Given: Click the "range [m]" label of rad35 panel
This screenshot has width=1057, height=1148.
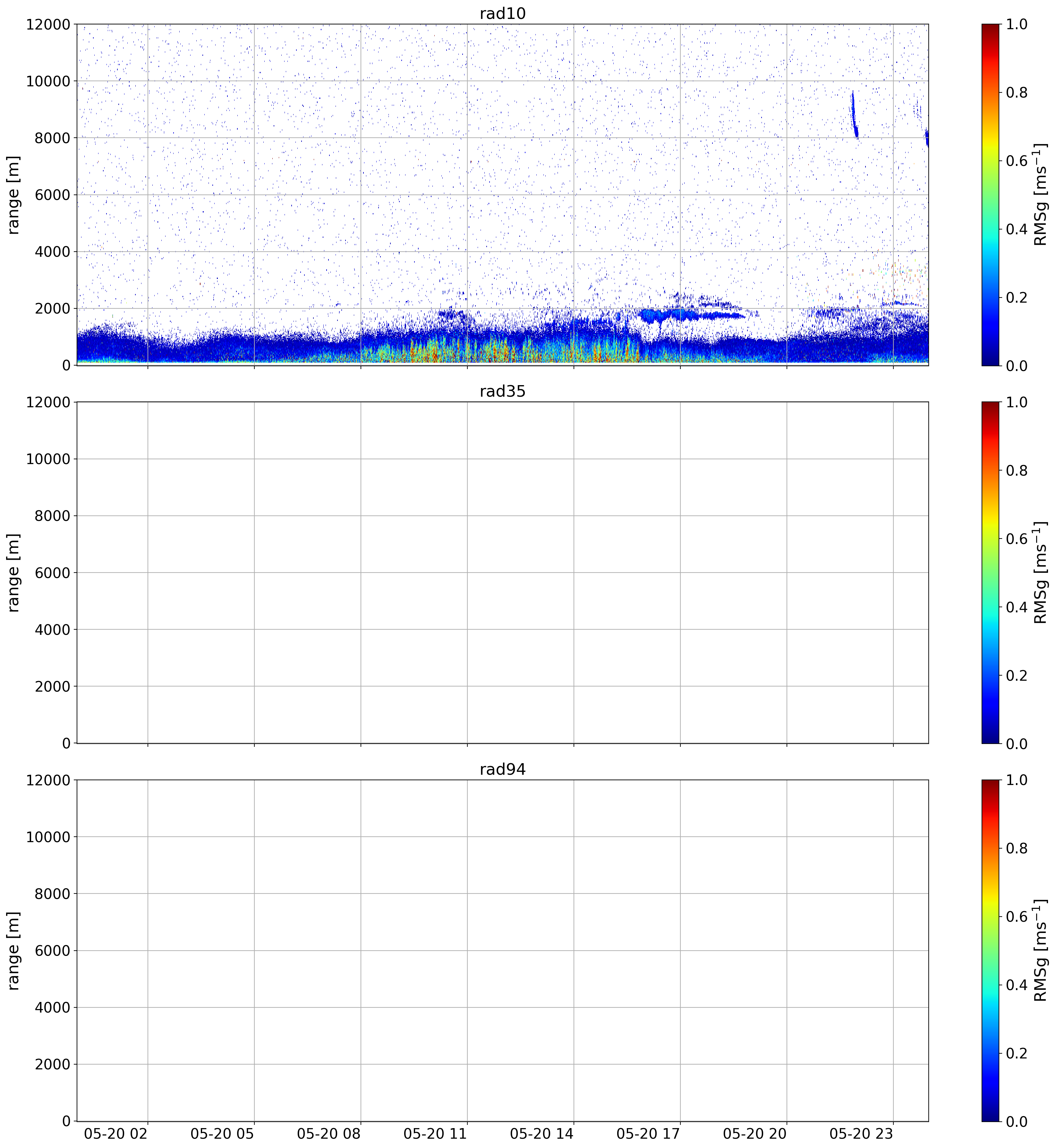Looking at the screenshot, I should (x=14, y=572).
